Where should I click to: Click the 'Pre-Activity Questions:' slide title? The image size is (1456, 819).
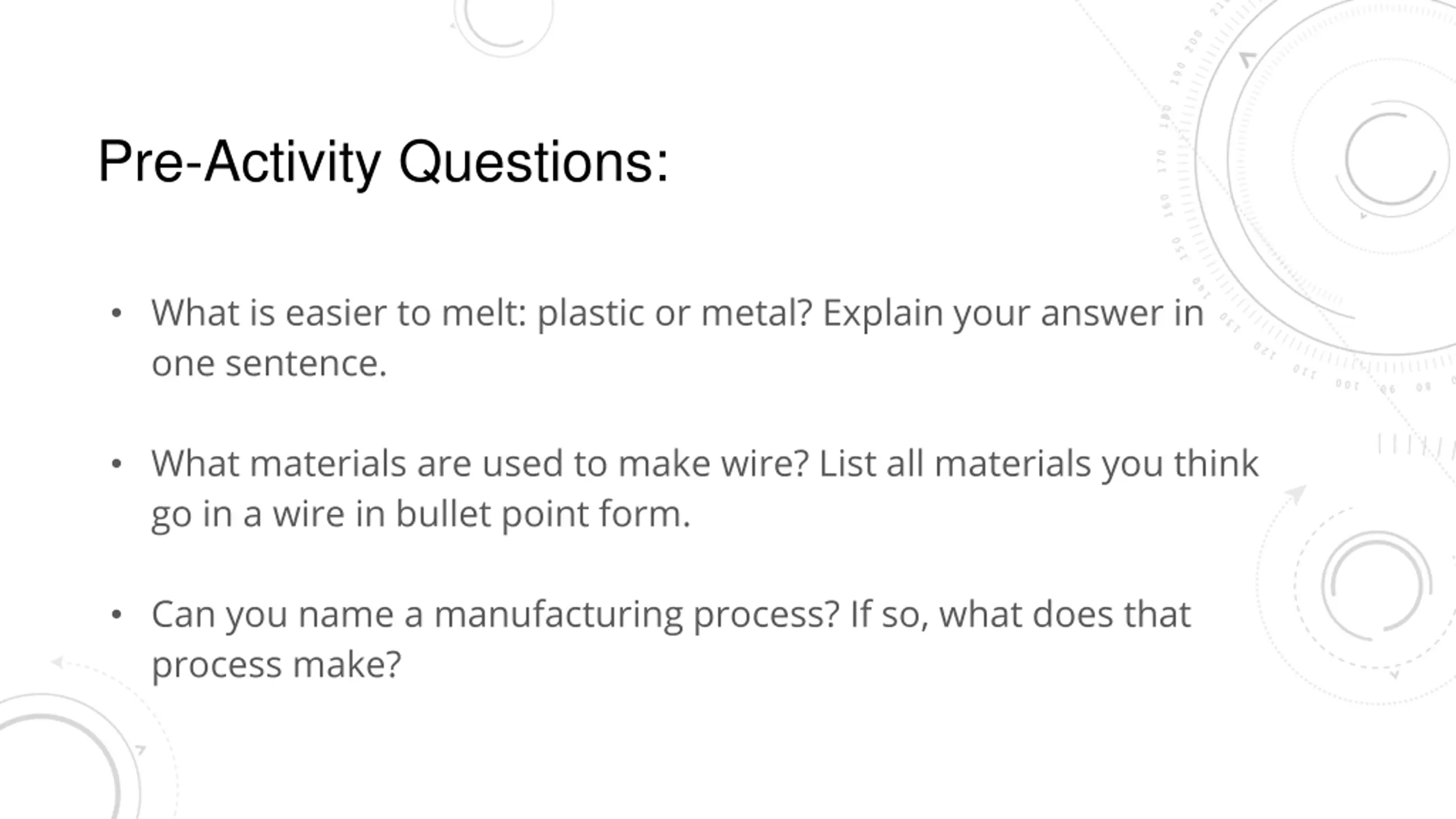(383, 163)
